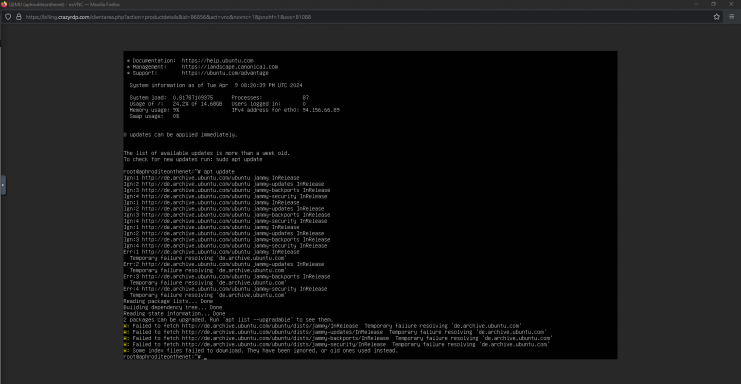Click 'Building dependency tree... Done' line
This screenshot has height=384, width=741.
[172, 307]
